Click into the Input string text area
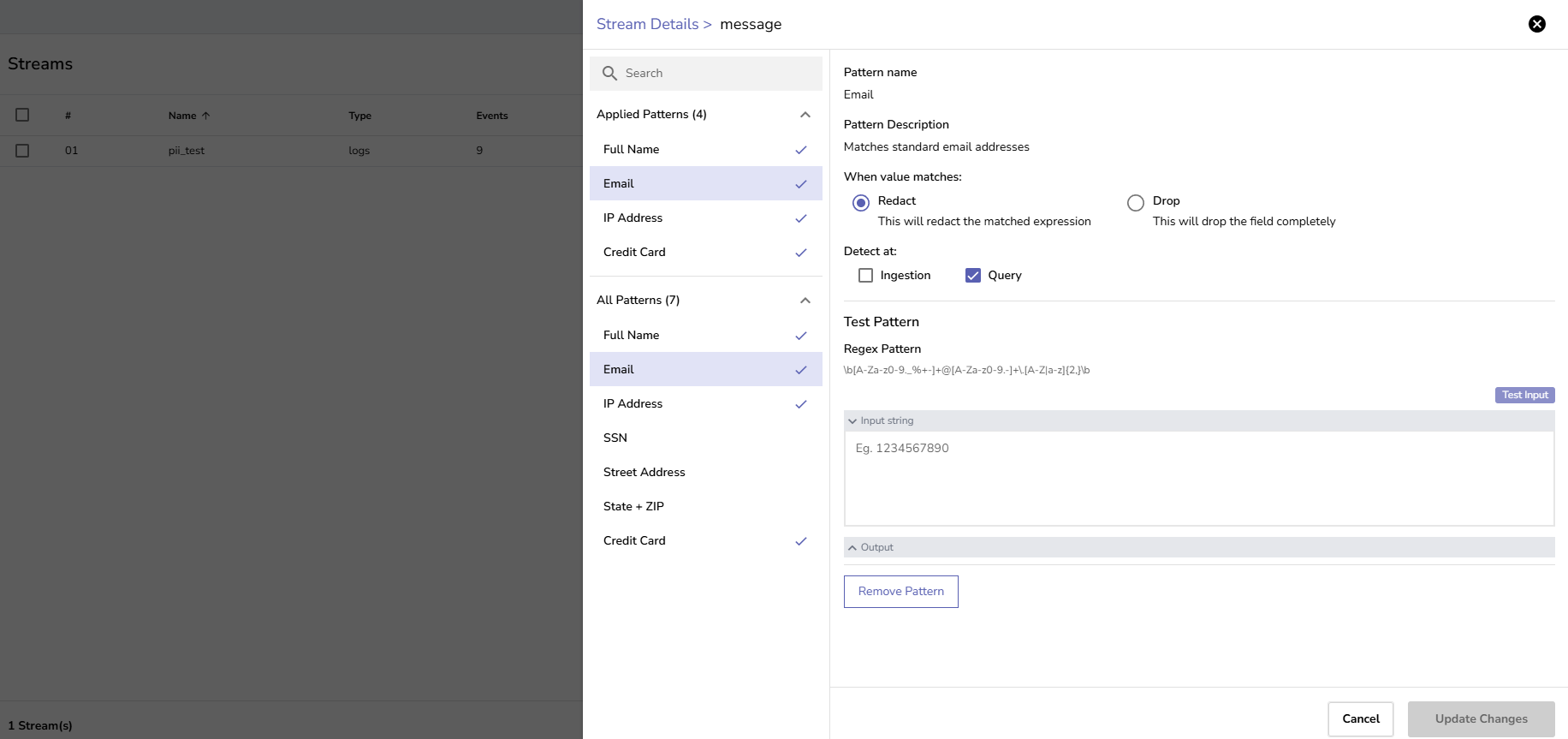 pyautogui.click(x=1198, y=478)
